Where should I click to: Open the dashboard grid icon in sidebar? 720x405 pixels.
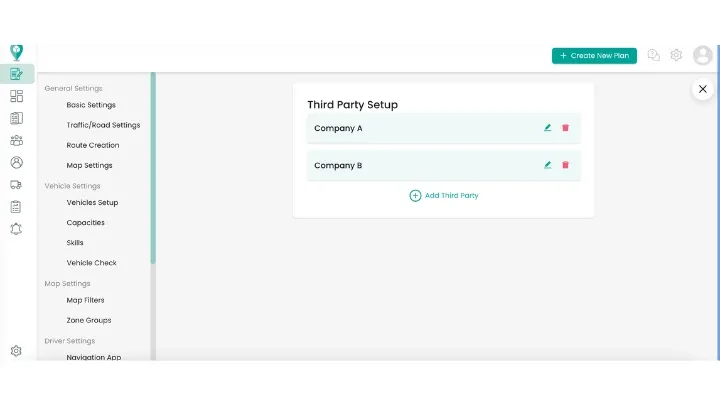pos(16,96)
